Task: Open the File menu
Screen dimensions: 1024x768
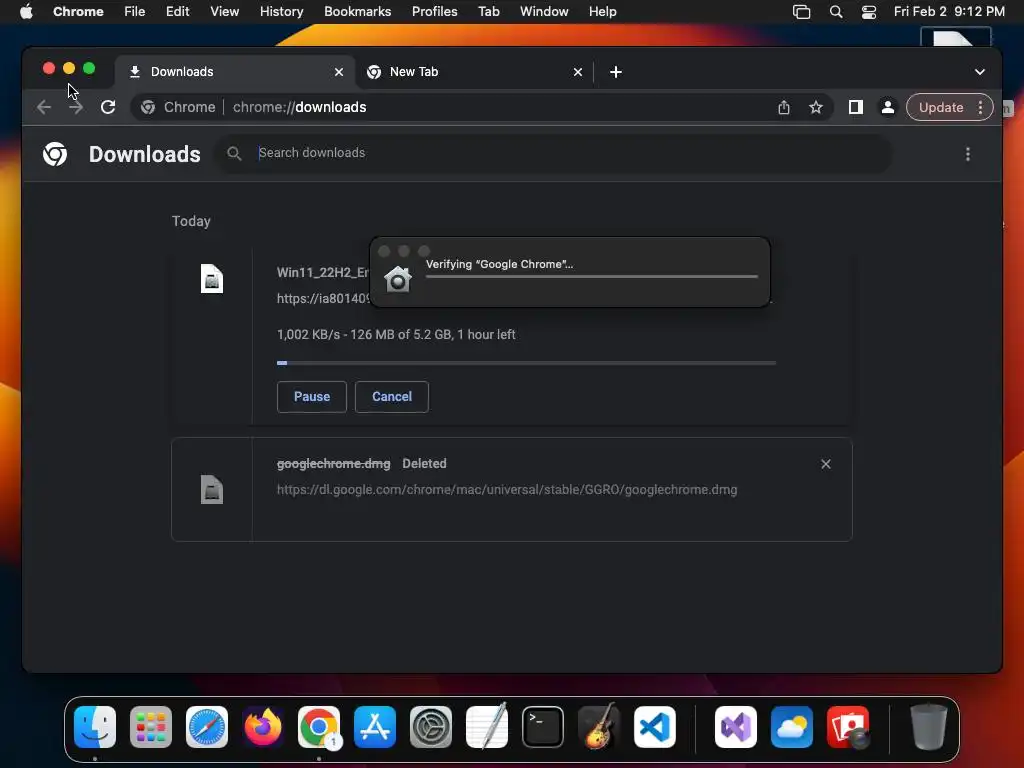Action: point(135,12)
